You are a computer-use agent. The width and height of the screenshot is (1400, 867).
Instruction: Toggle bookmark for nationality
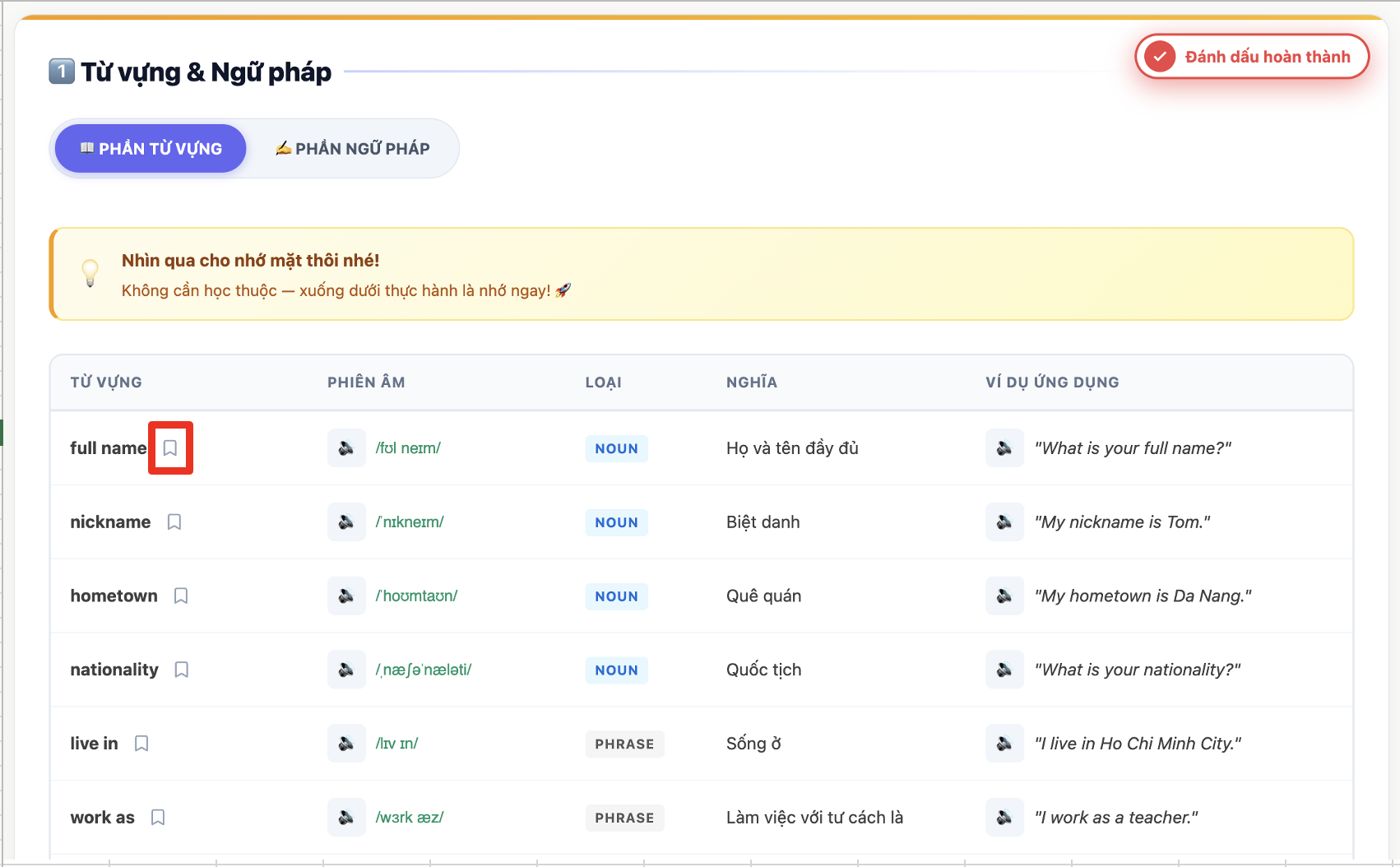click(x=182, y=670)
